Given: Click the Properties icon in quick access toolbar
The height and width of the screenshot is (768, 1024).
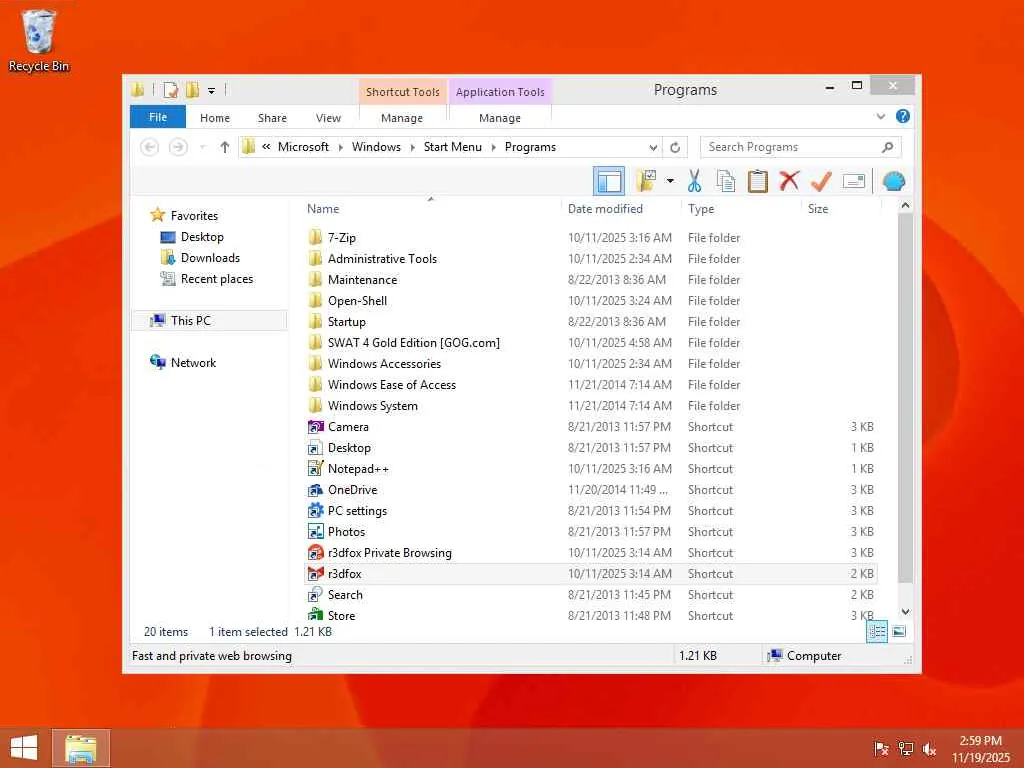Looking at the screenshot, I should 170,90.
